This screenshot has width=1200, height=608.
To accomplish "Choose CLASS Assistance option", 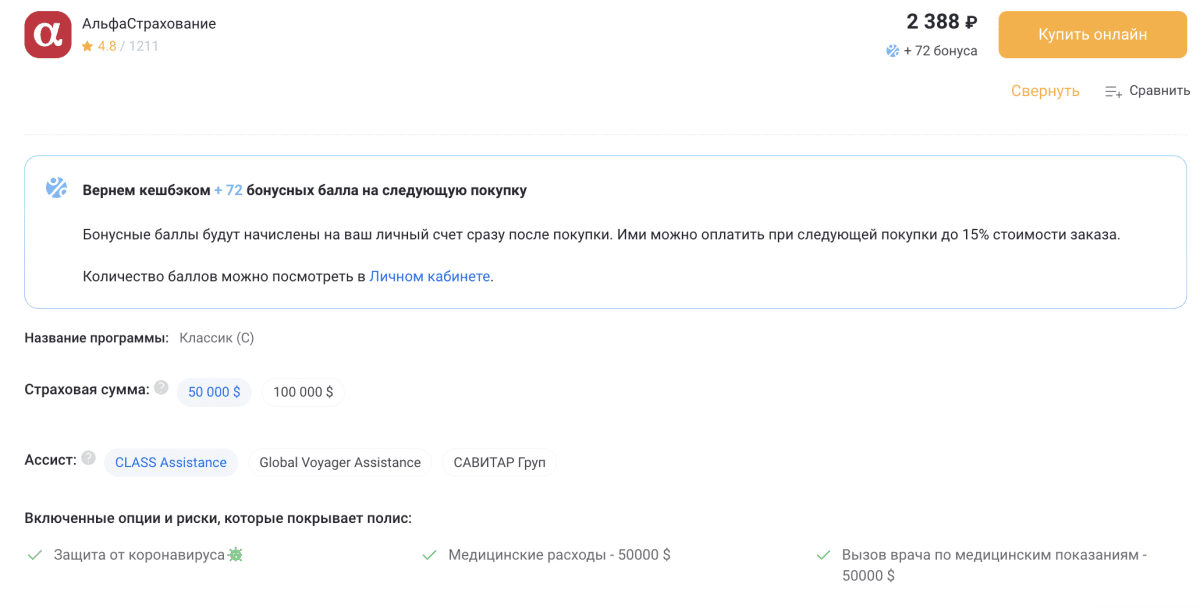I will pos(171,462).
